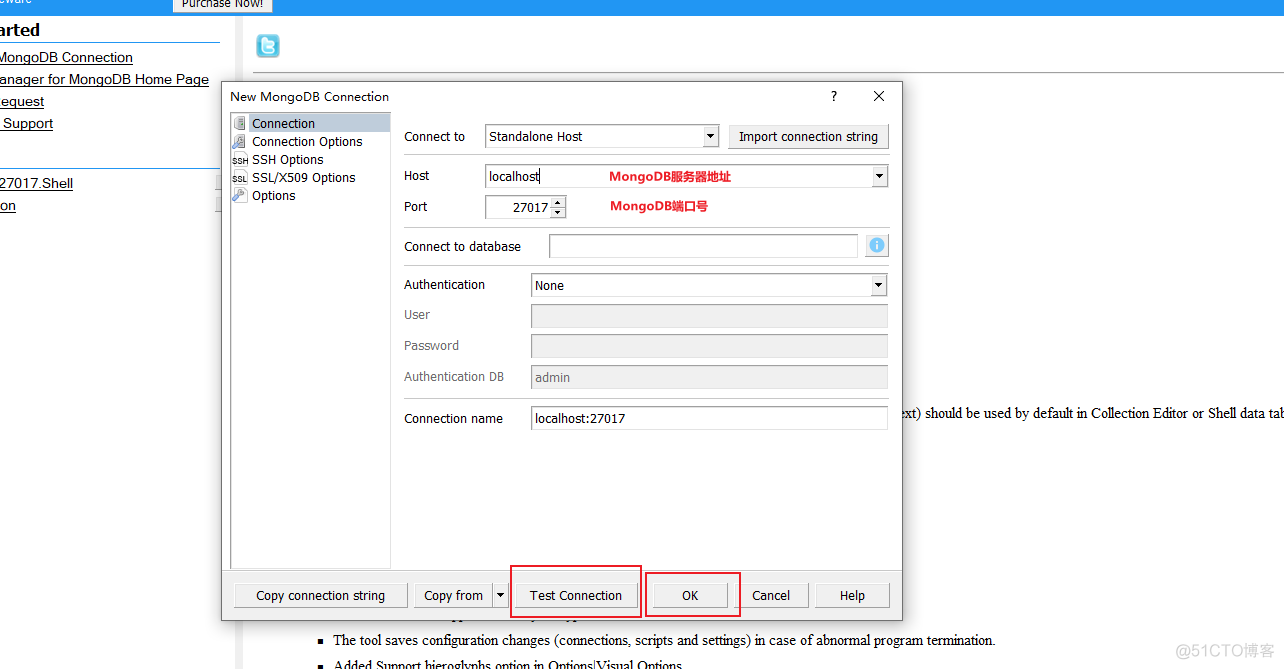This screenshot has width=1284, height=669.
Task: Click the help question mark in title bar
Action: pos(834,96)
